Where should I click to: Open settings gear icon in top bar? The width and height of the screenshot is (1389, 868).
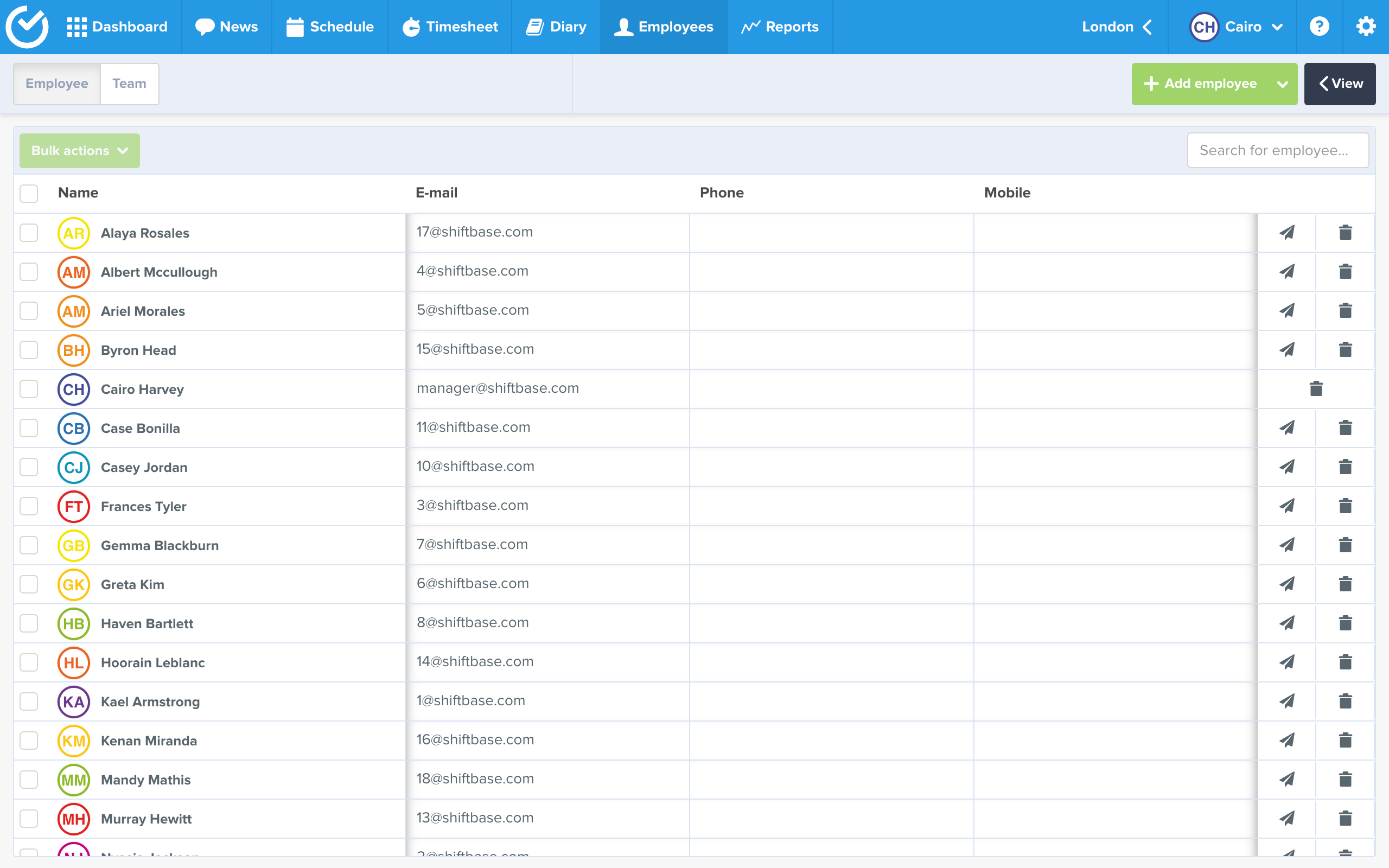pyautogui.click(x=1366, y=27)
